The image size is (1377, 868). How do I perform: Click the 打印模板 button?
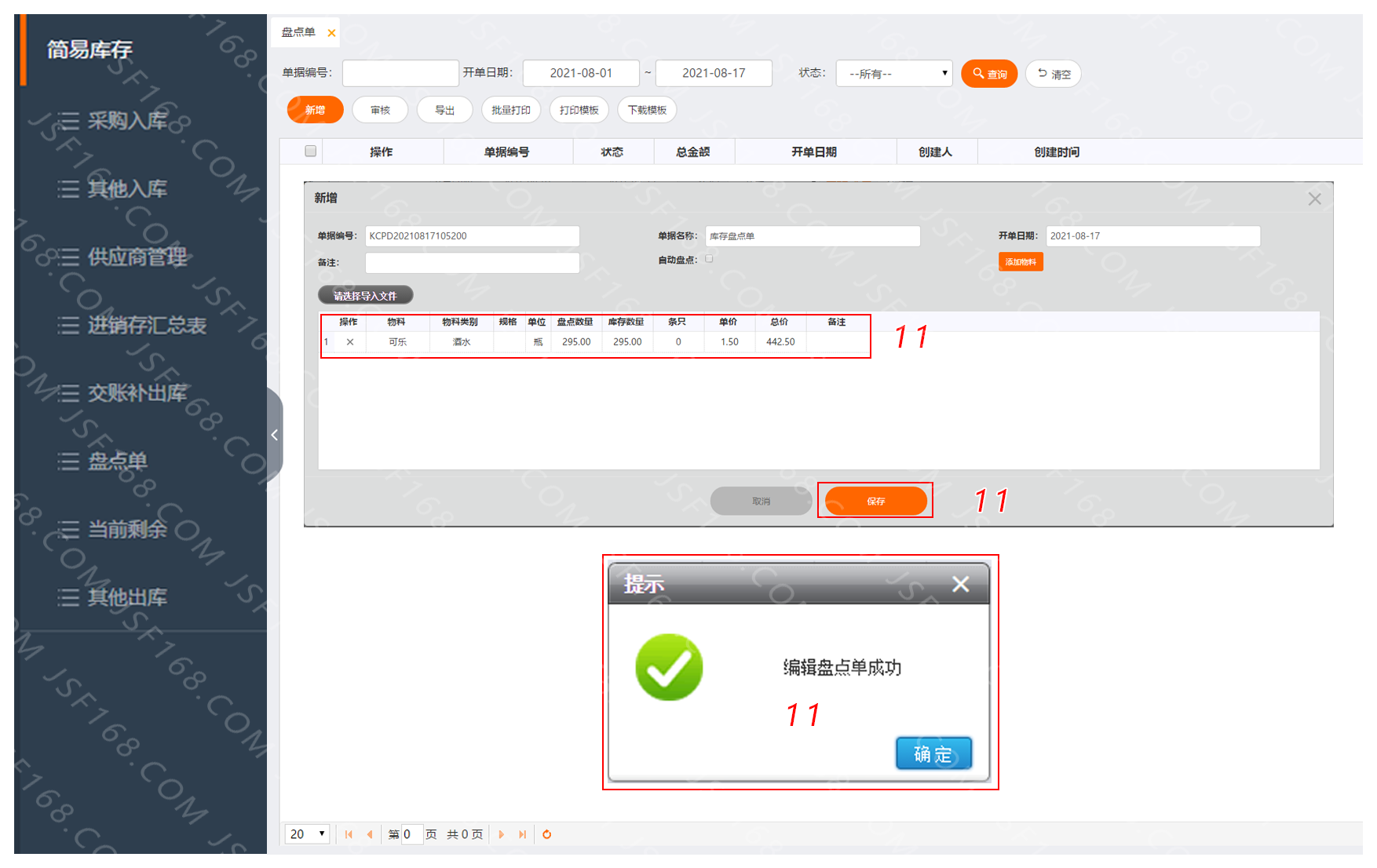click(x=579, y=110)
